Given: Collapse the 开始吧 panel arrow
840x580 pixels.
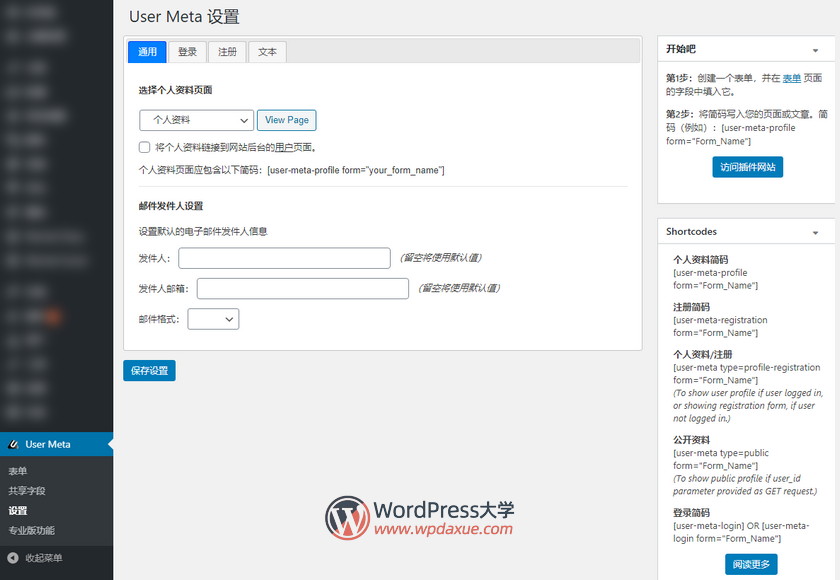Looking at the screenshot, I should (815, 49).
